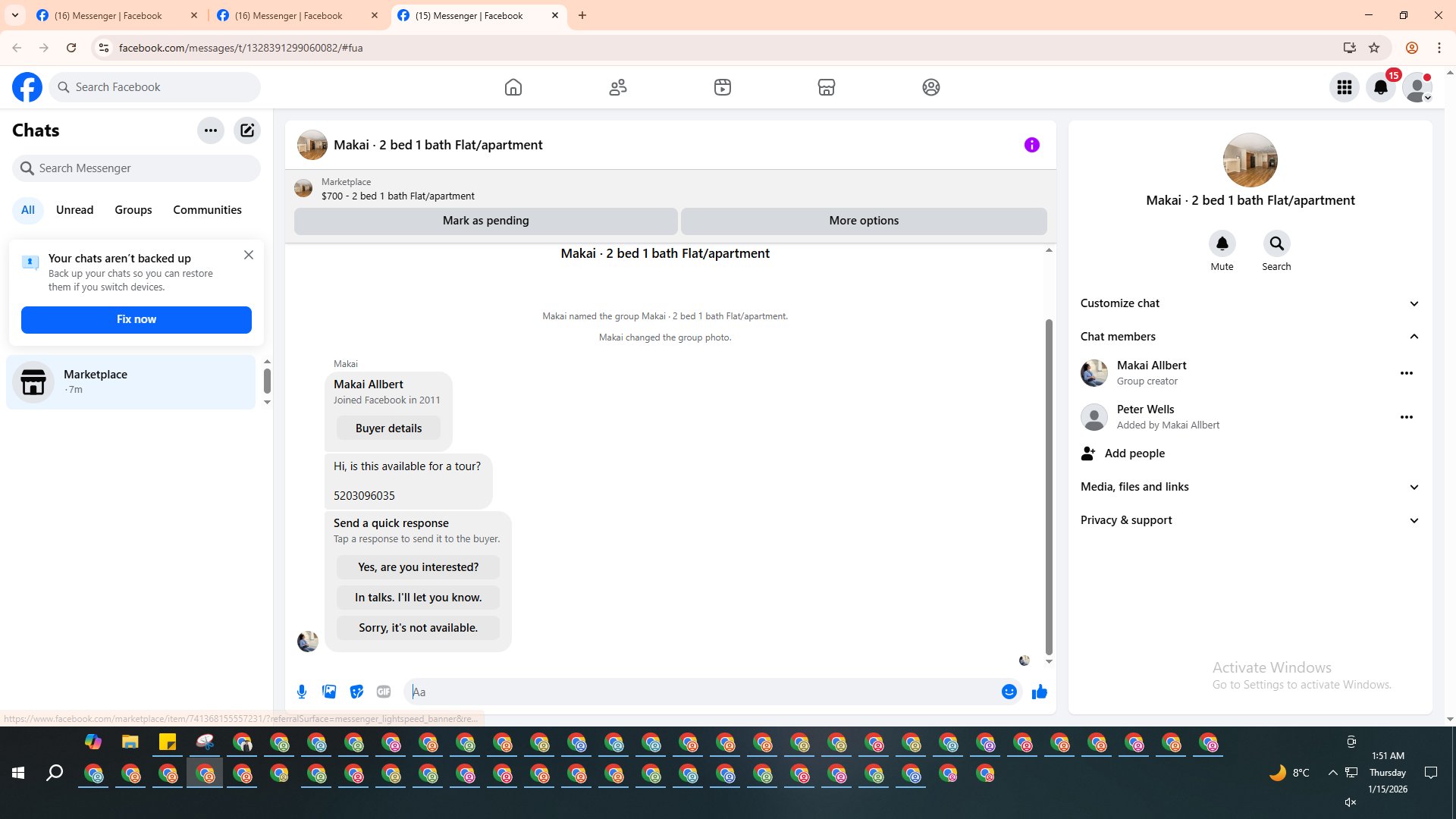Toggle the conversation information panel
The height and width of the screenshot is (819, 1456).
[x=1031, y=145]
